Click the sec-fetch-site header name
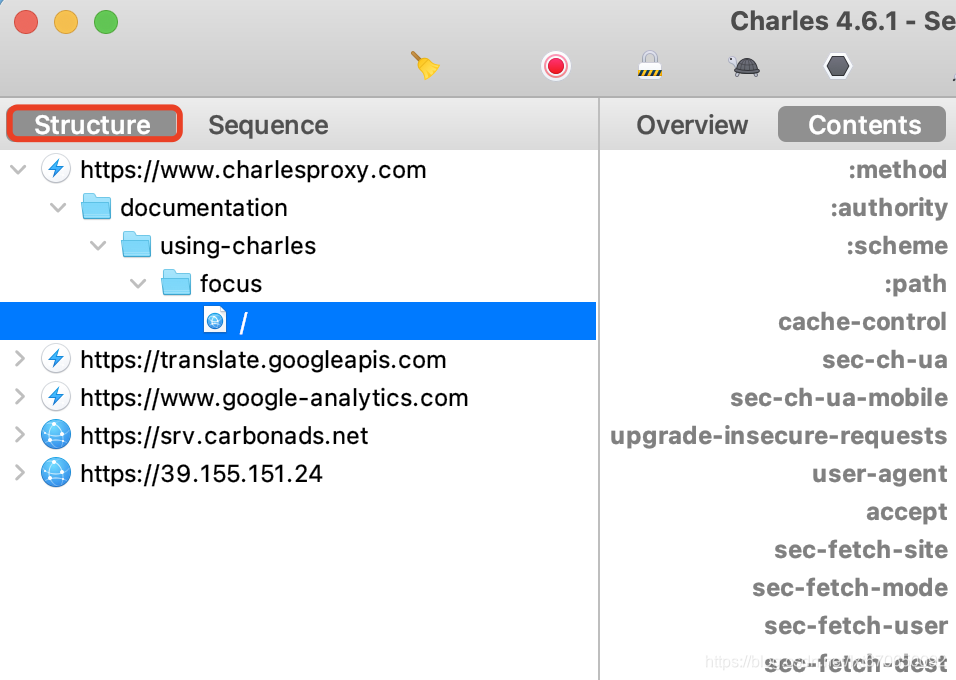This screenshot has height=680, width=956. point(861,549)
